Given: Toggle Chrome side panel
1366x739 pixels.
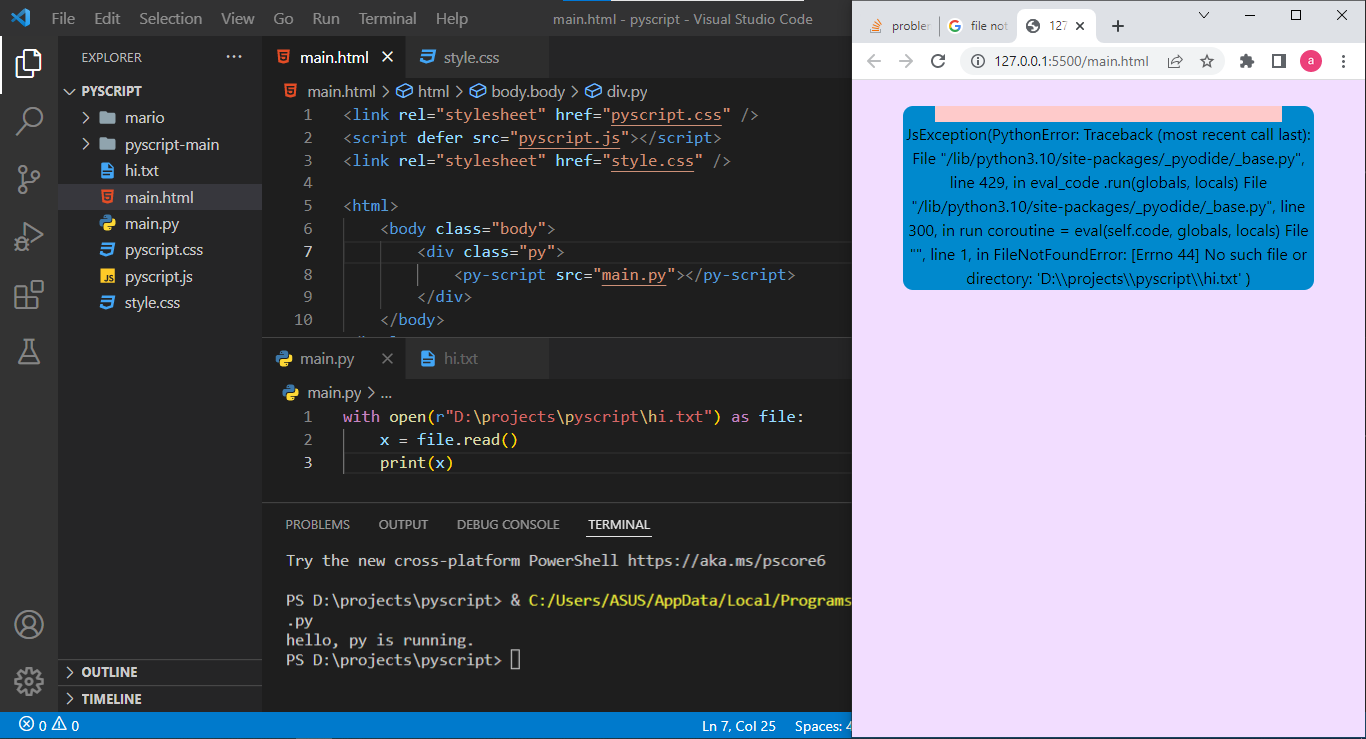Looking at the screenshot, I should point(1278,61).
